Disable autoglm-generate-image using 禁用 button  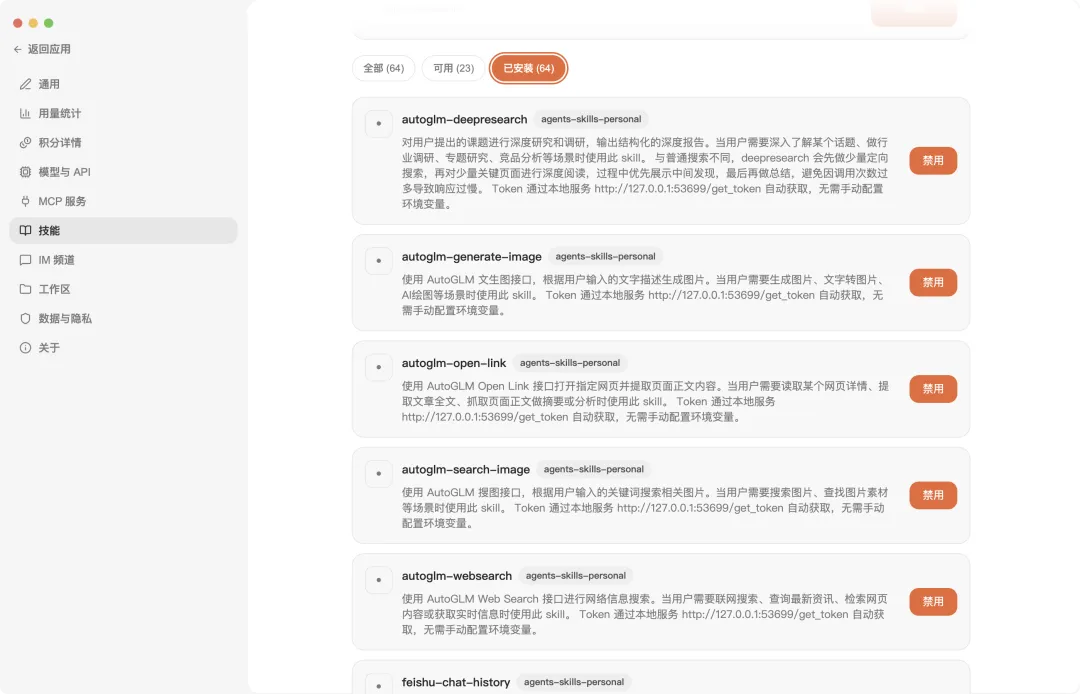[x=933, y=282]
